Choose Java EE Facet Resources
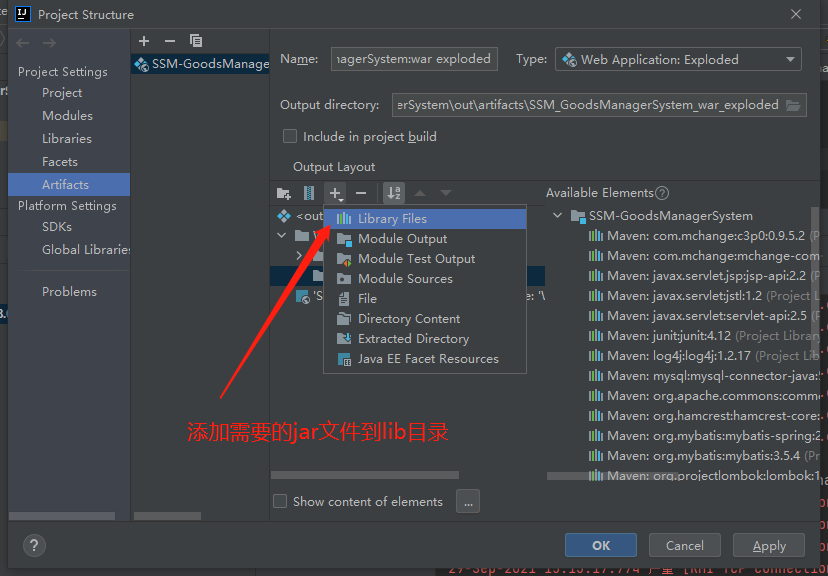Viewport: 828px width, 576px height. point(425,359)
